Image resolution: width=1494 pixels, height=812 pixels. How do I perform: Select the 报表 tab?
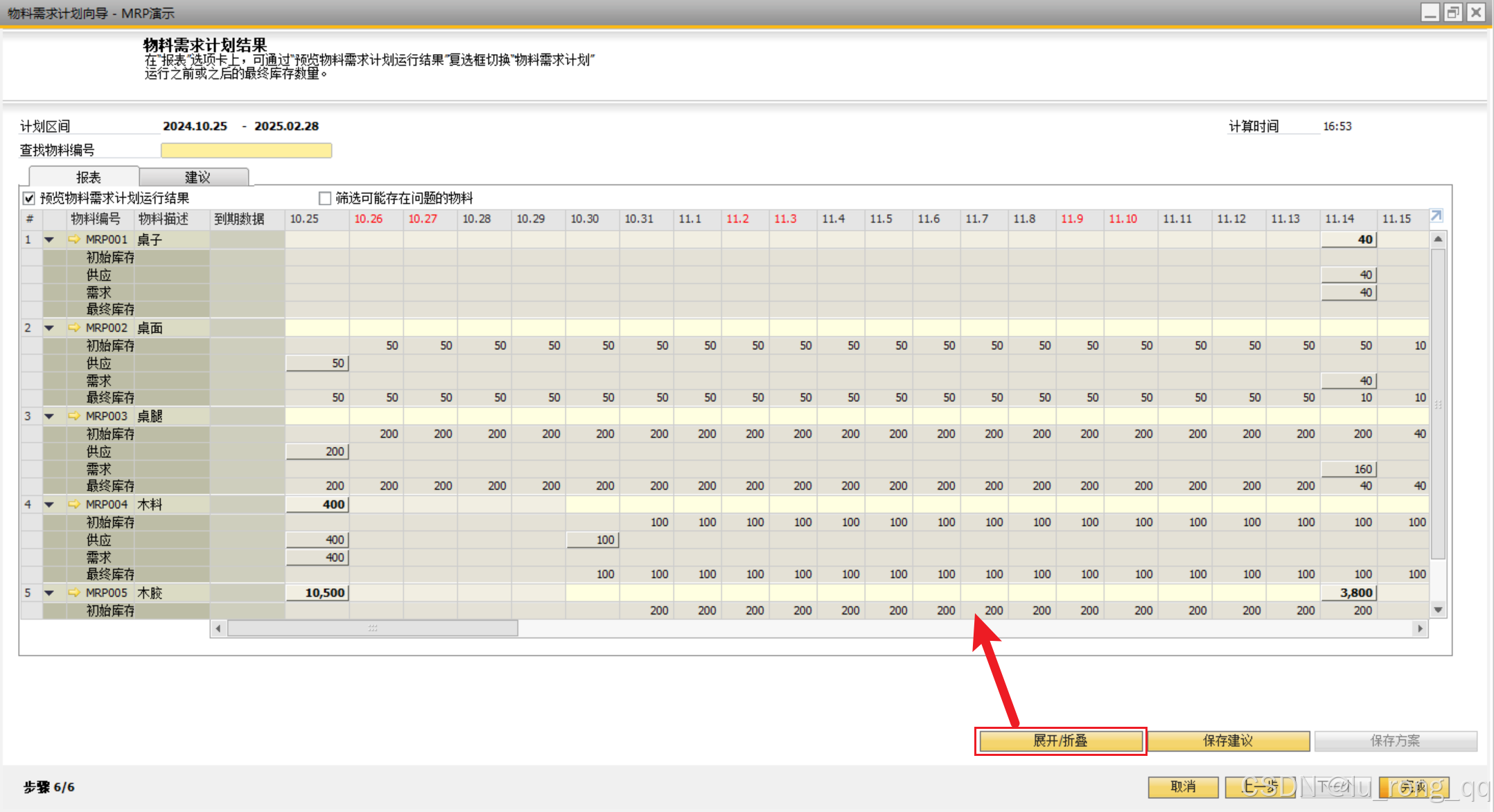(x=87, y=177)
